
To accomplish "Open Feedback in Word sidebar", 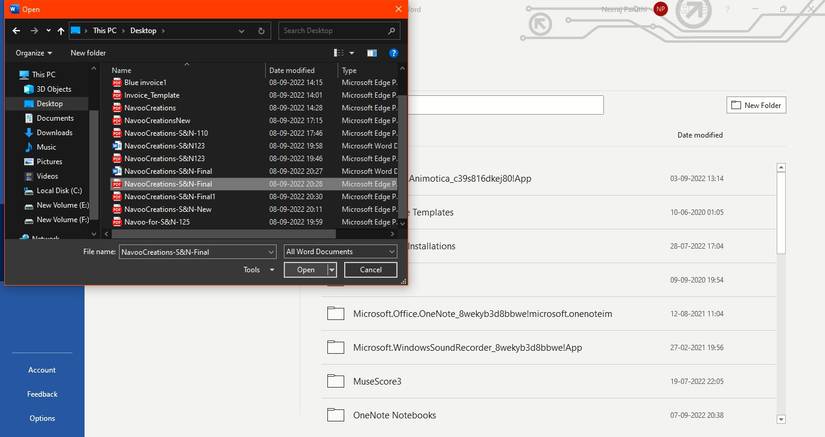I will coord(42,394).
